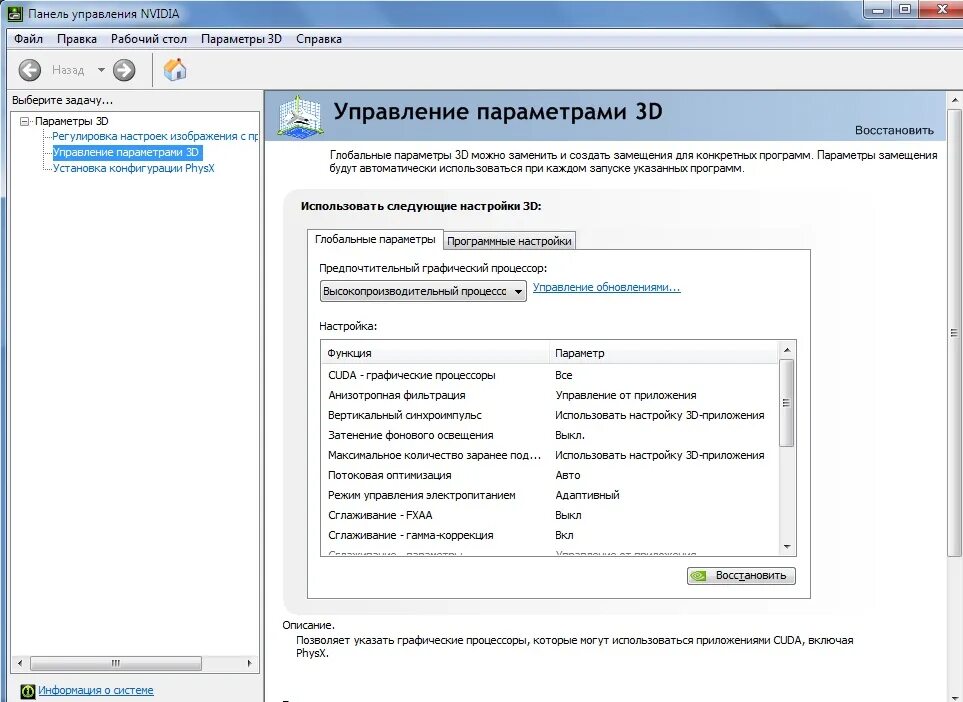The image size is (963, 702).
Task: Click the 3D settings header icon
Action: (299, 115)
